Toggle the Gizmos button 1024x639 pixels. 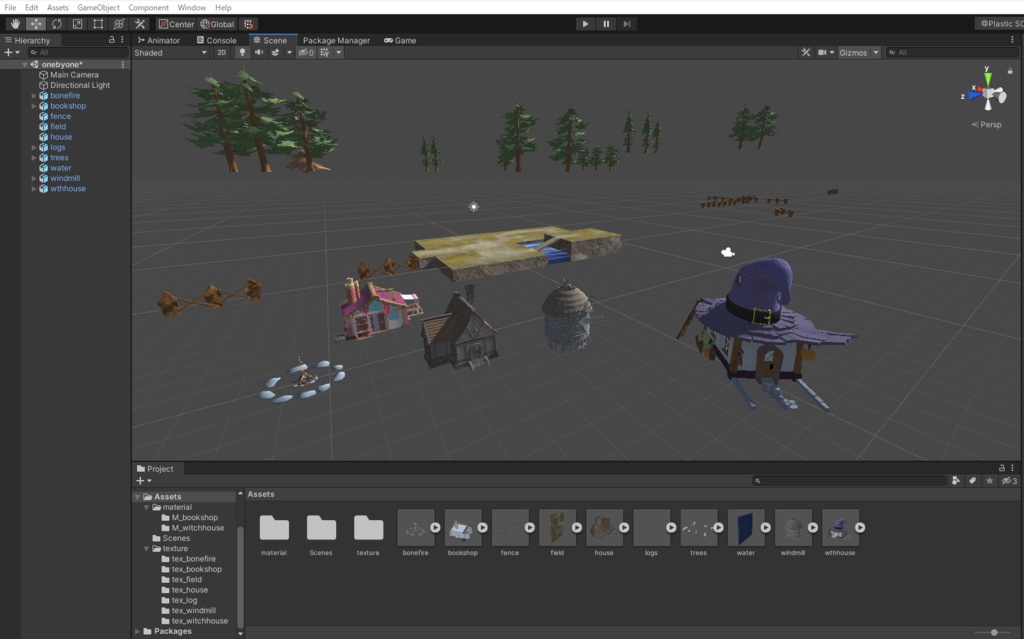(x=853, y=52)
